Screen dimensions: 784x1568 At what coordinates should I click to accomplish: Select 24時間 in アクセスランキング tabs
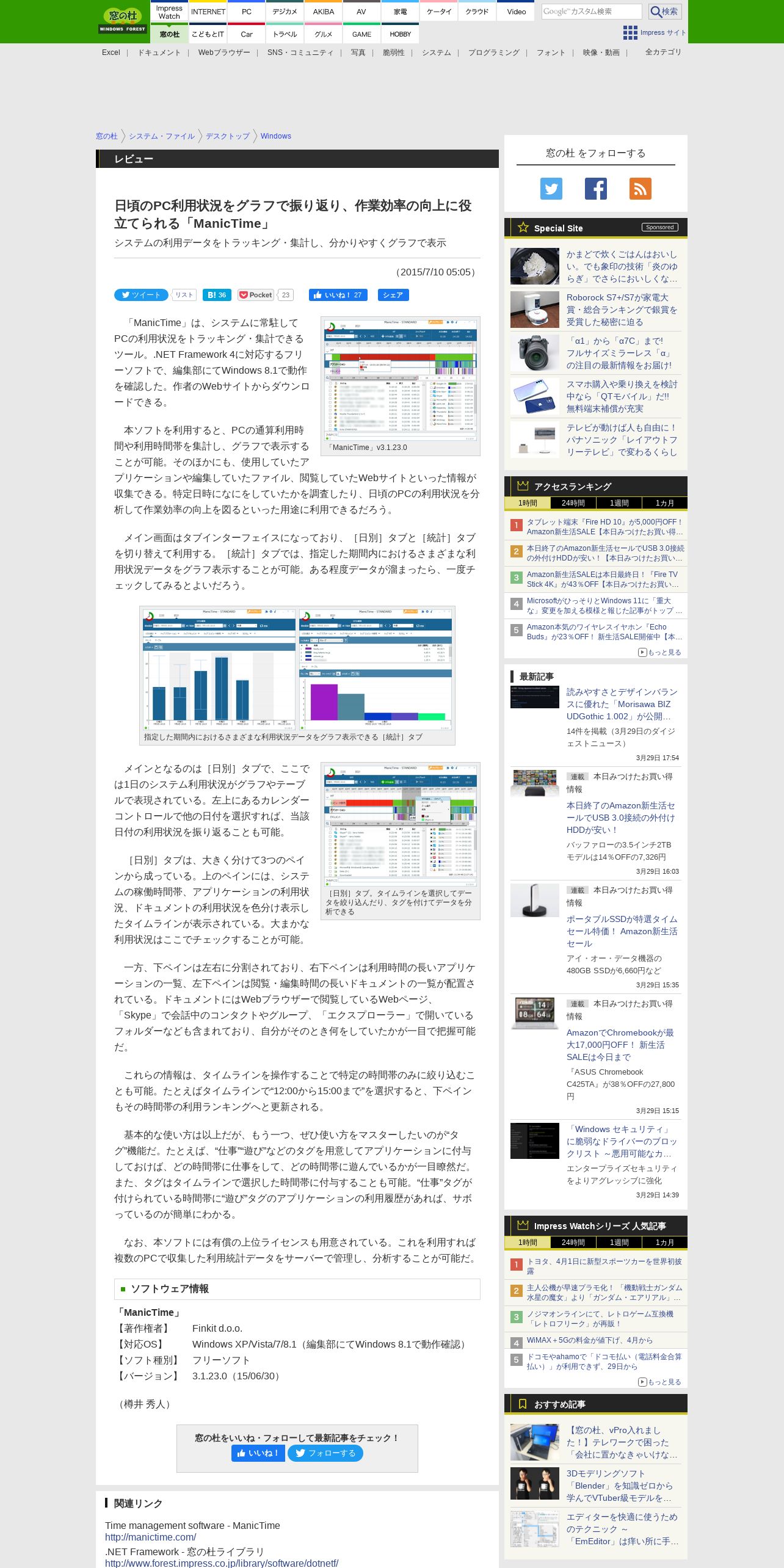click(x=573, y=503)
